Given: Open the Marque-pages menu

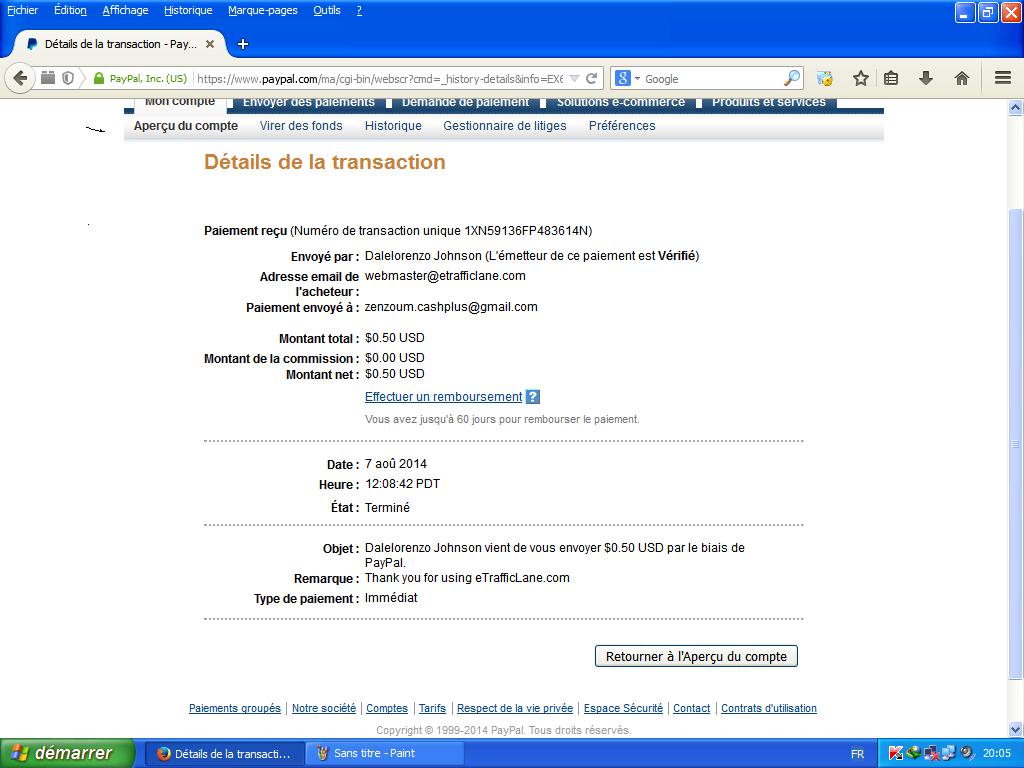Looking at the screenshot, I should click(x=263, y=10).
